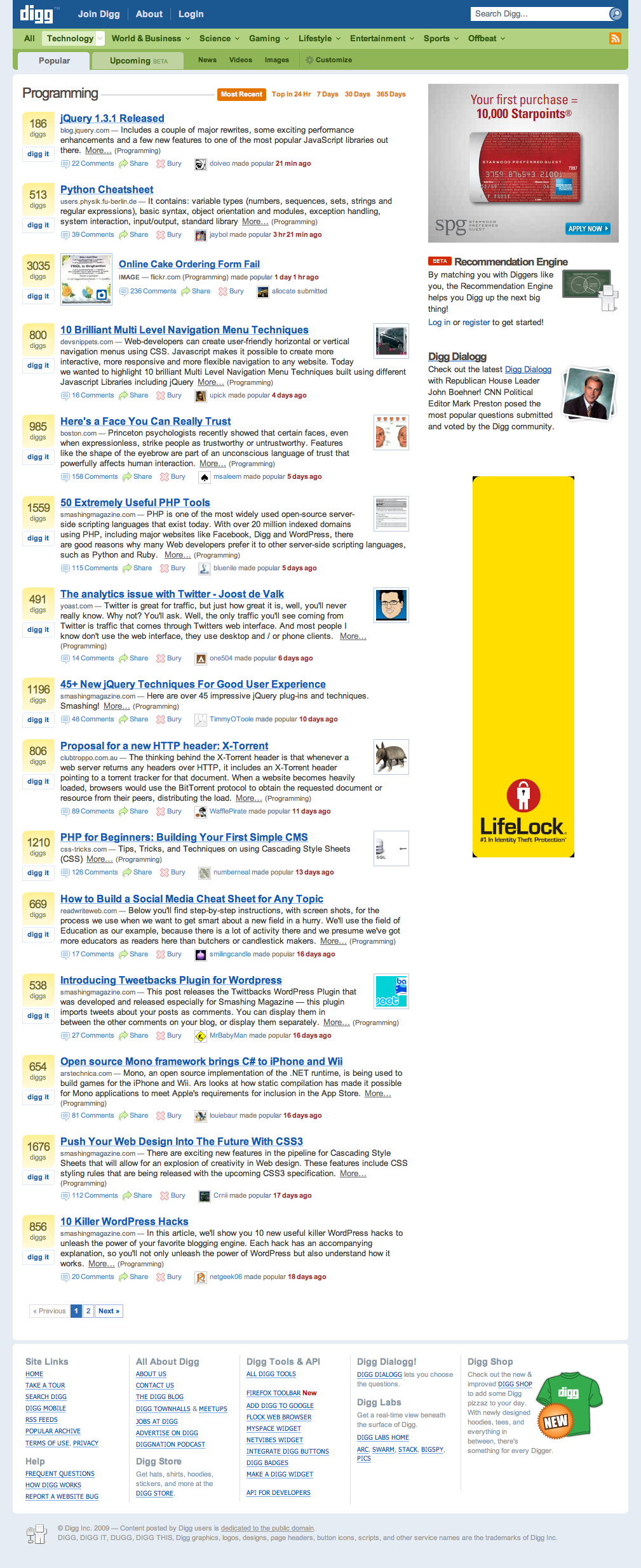Click green Digg t-shirt shop image

[569, 1406]
